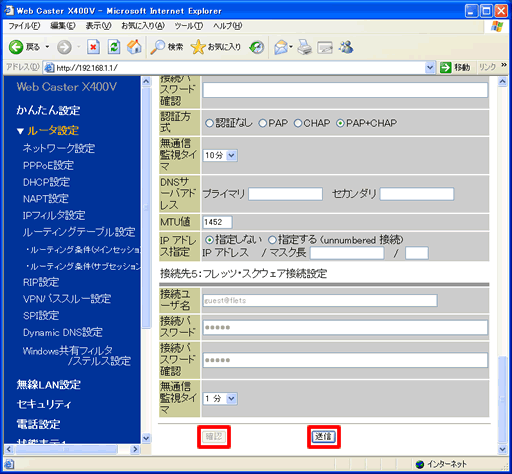Click the green Go arrow button
Viewport: 512px width, 474px height.
click(445, 68)
